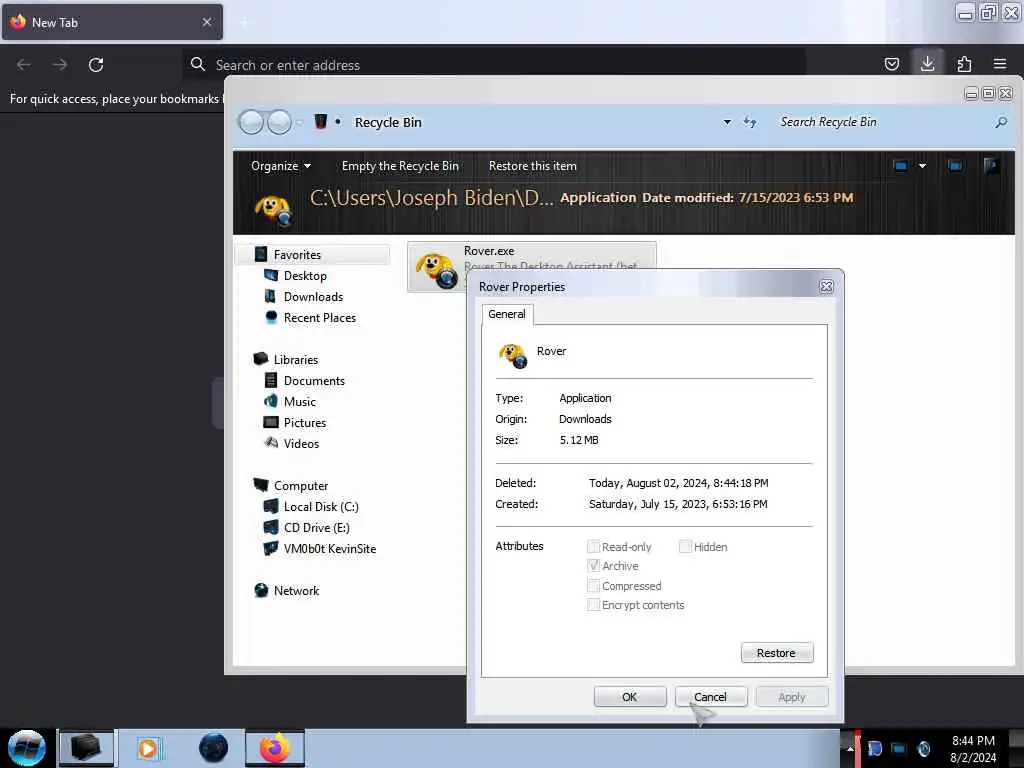This screenshot has height=768, width=1024.
Task: Open Documents library
Action: [x=313, y=380]
